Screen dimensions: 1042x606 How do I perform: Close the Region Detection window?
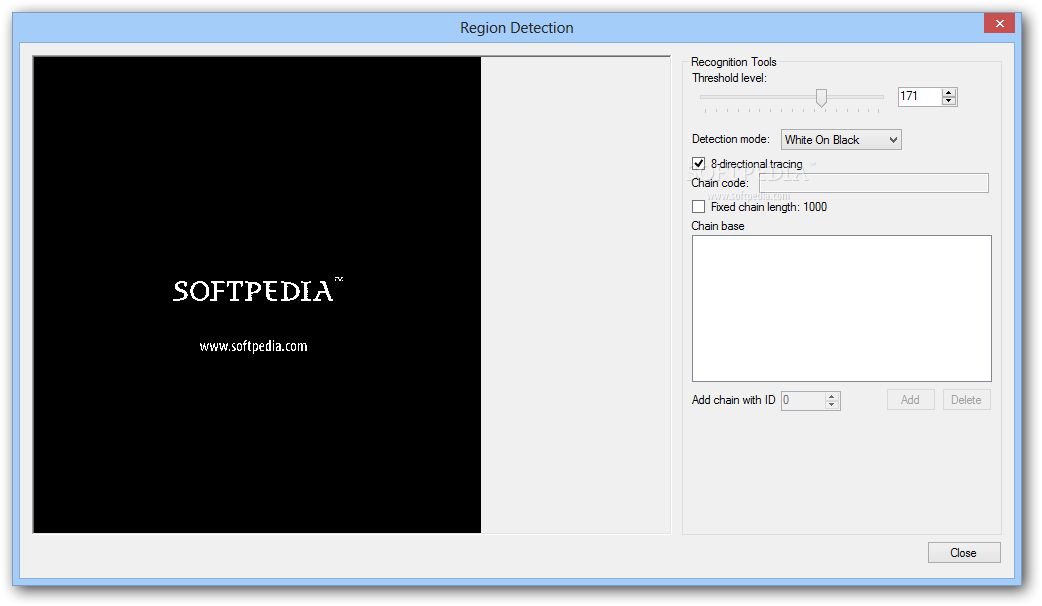(999, 24)
